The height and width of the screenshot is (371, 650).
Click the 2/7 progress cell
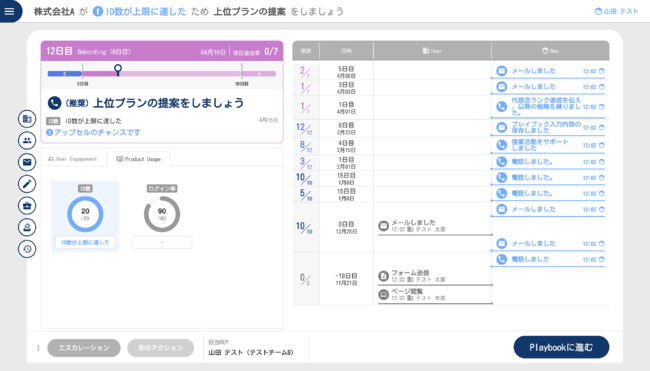tap(305, 72)
